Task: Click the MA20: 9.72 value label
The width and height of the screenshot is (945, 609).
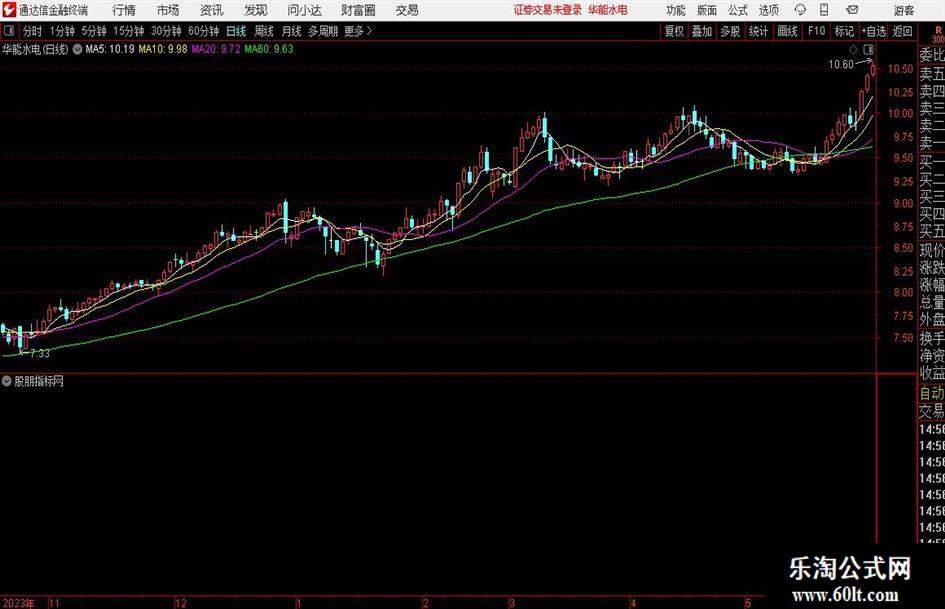Action: tap(216, 49)
